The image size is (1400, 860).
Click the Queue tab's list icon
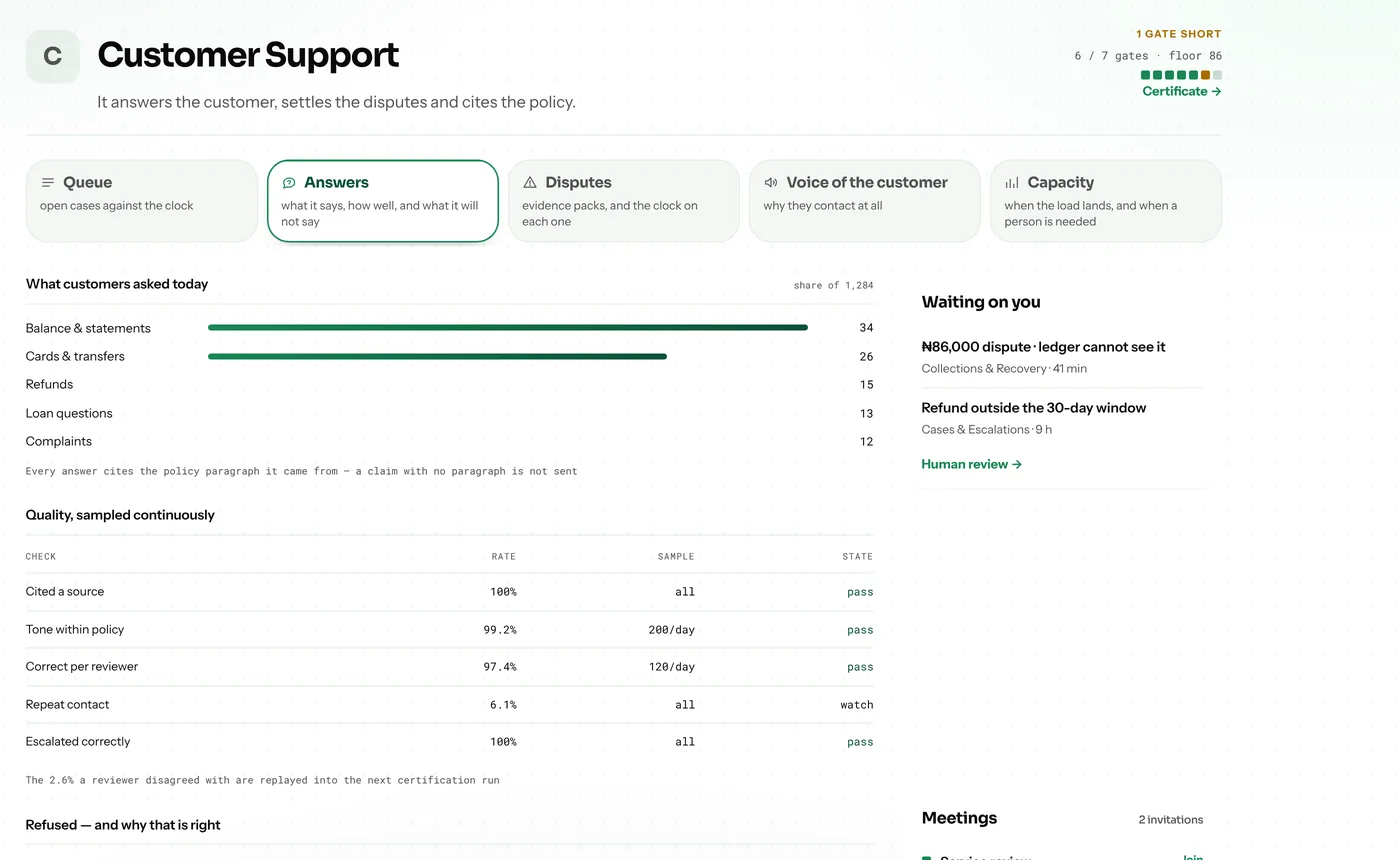48,182
